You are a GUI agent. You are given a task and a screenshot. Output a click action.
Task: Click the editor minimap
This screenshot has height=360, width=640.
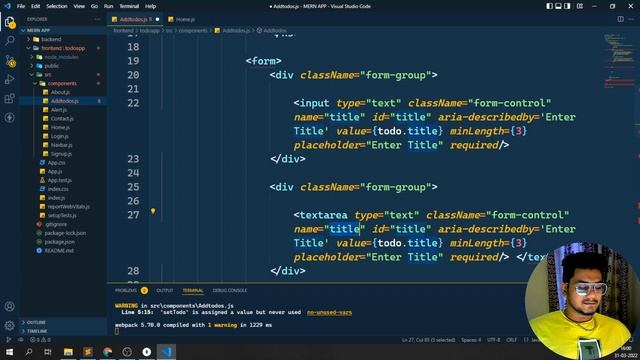tap(619, 61)
